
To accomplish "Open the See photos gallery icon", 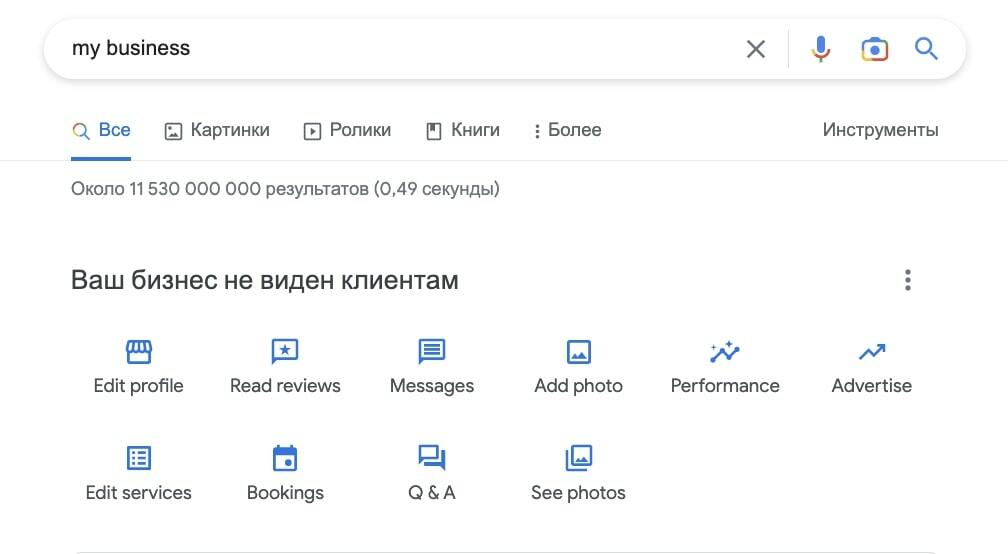I will point(579,458).
